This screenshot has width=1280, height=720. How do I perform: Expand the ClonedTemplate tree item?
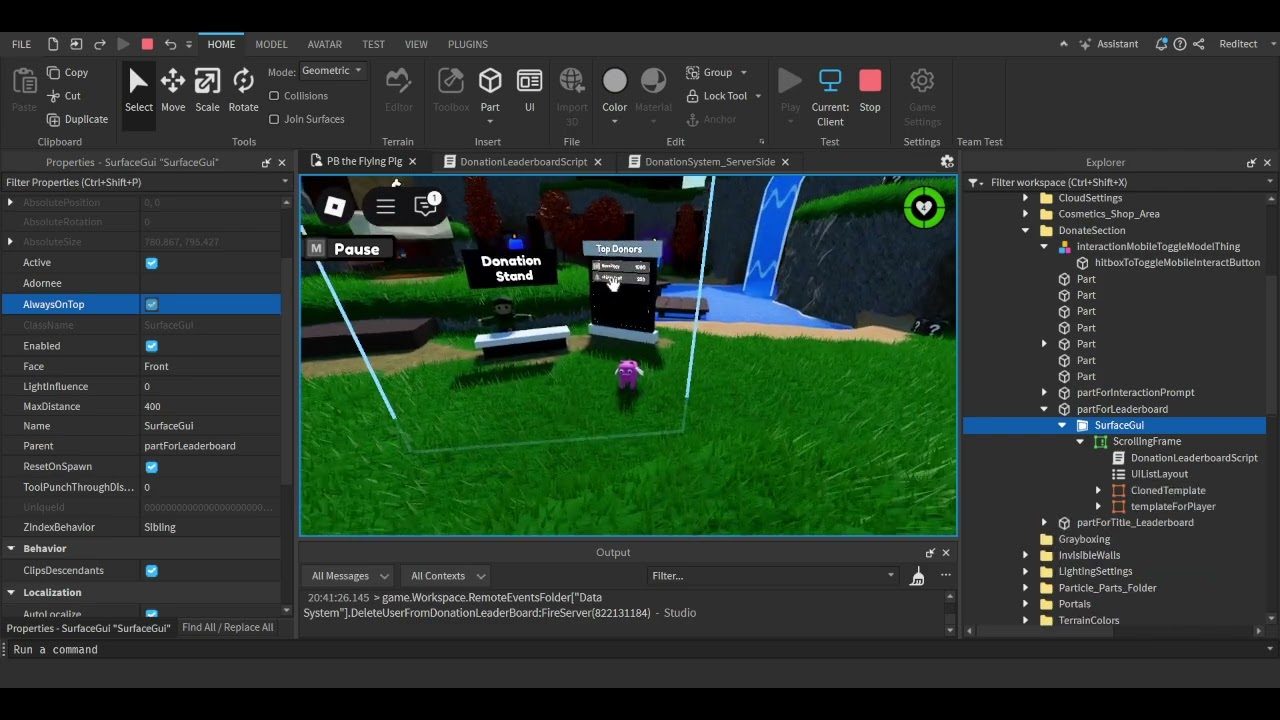click(1098, 491)
